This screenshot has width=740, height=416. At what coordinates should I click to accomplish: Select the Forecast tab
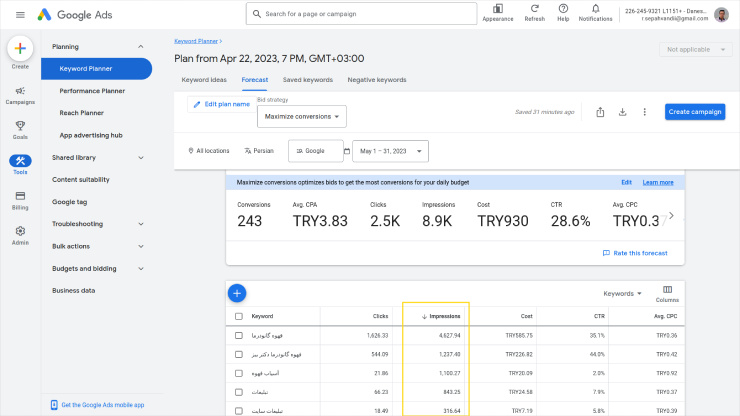pos(255,80)
